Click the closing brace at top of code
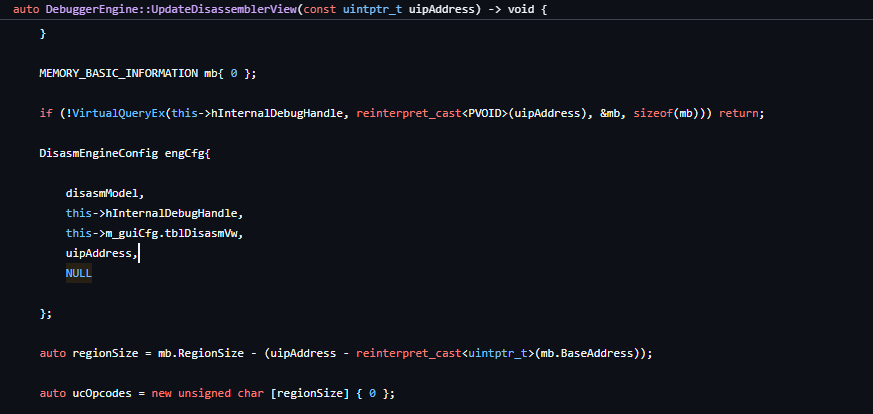 tap(43, 33)
